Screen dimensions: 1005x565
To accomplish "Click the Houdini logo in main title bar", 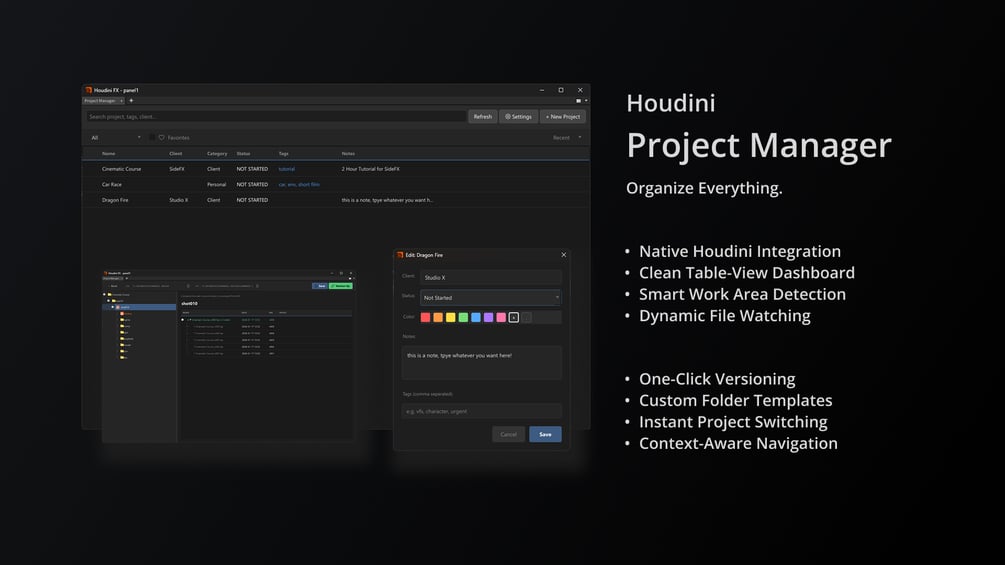I will pos(88,90).
